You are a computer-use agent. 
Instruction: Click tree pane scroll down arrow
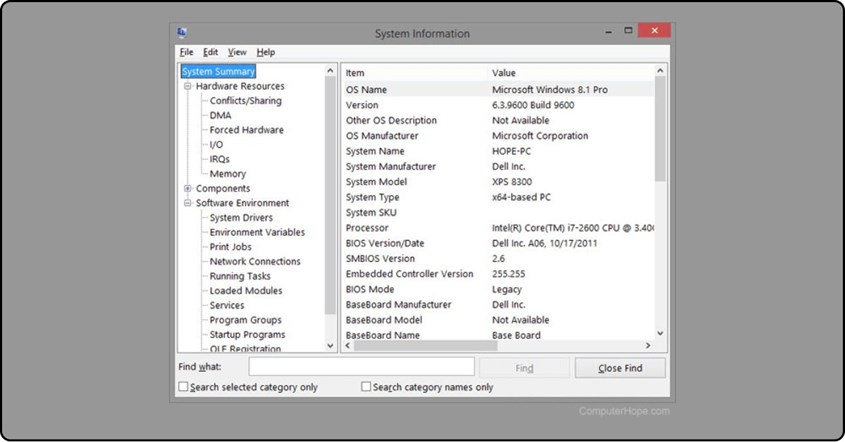coord(330,346)
